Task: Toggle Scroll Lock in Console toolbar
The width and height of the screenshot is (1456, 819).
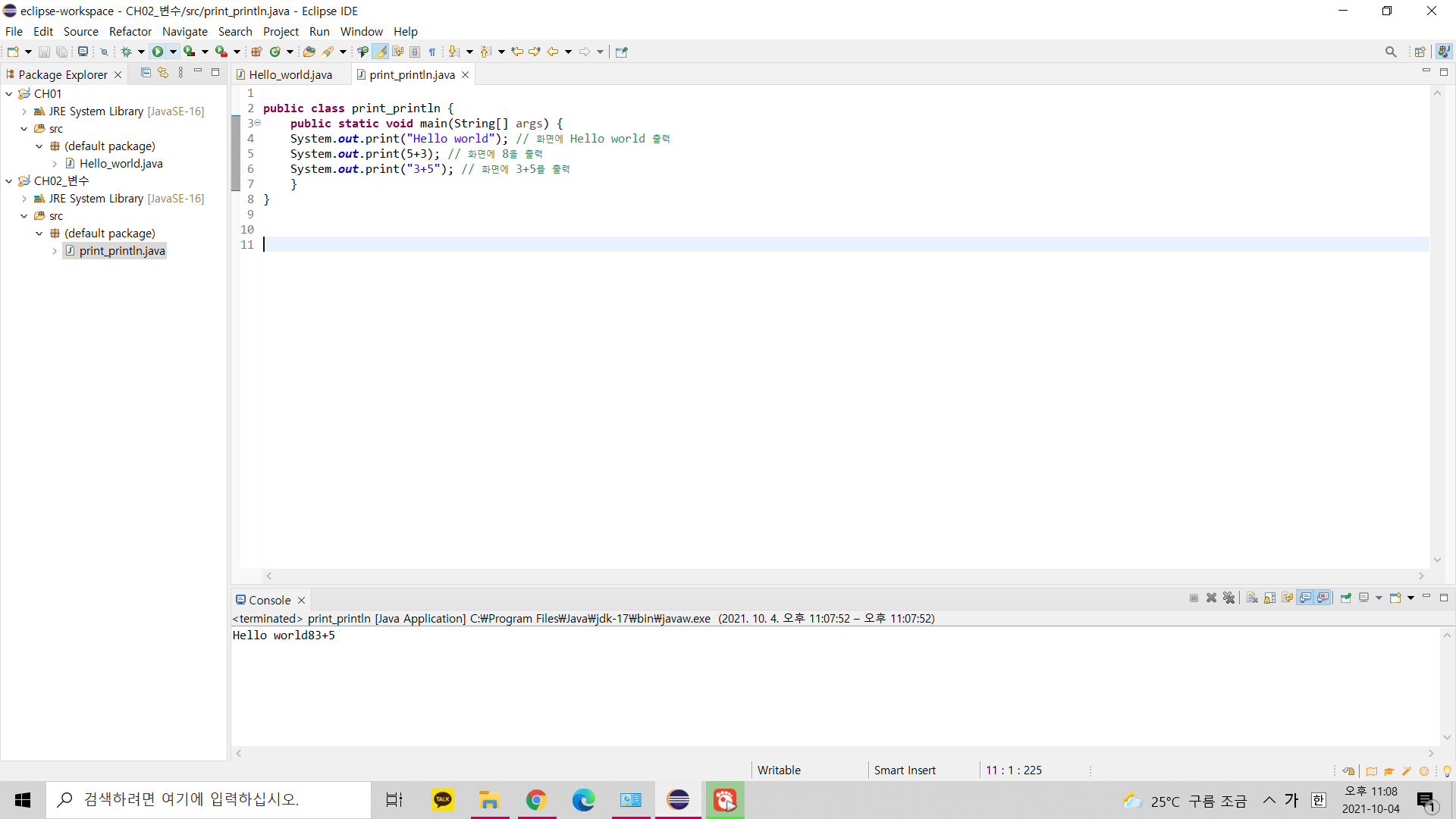Action: tap(1269, 598)
